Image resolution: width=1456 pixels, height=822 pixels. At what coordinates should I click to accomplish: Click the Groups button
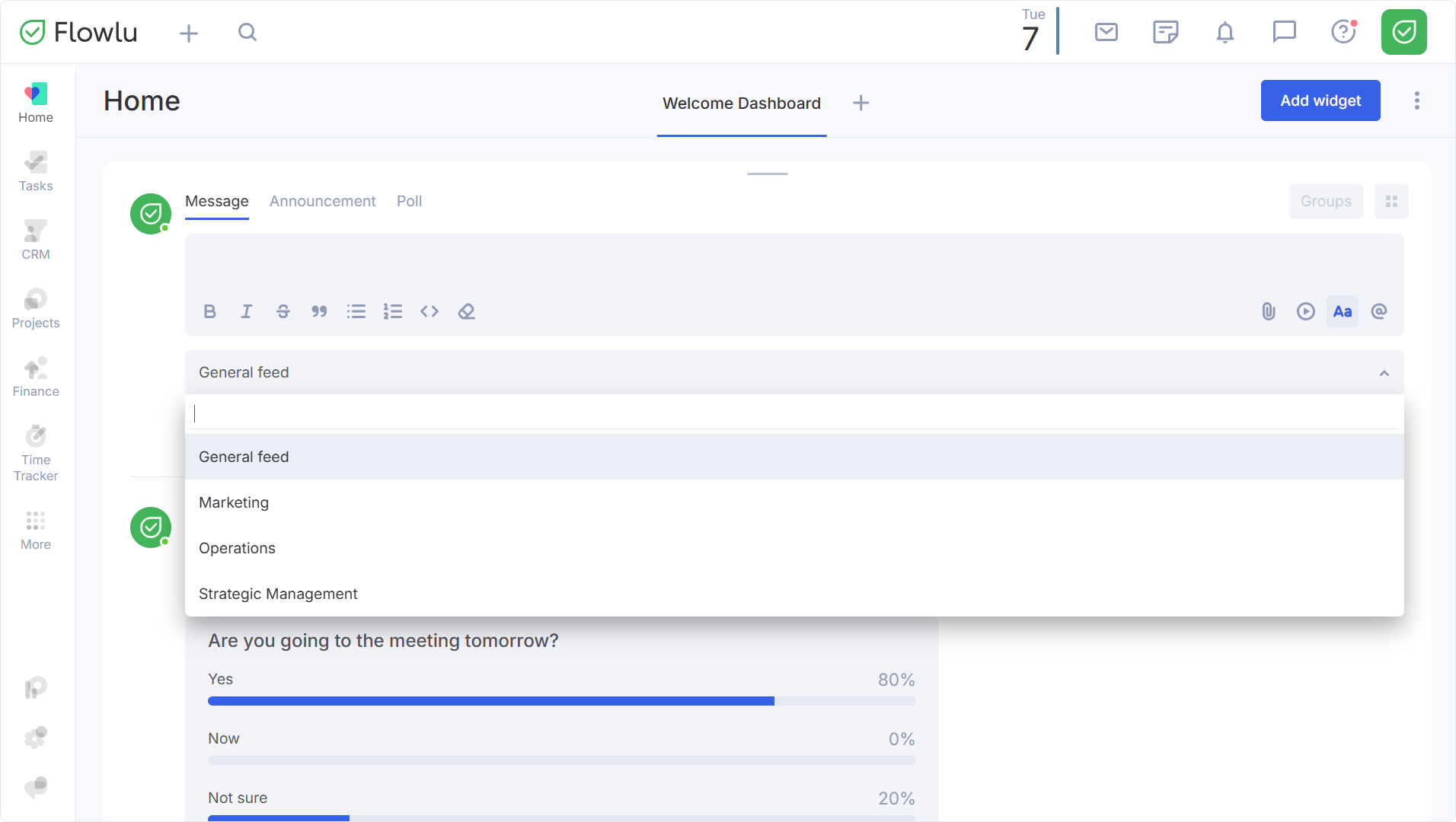pos(1326,201)
